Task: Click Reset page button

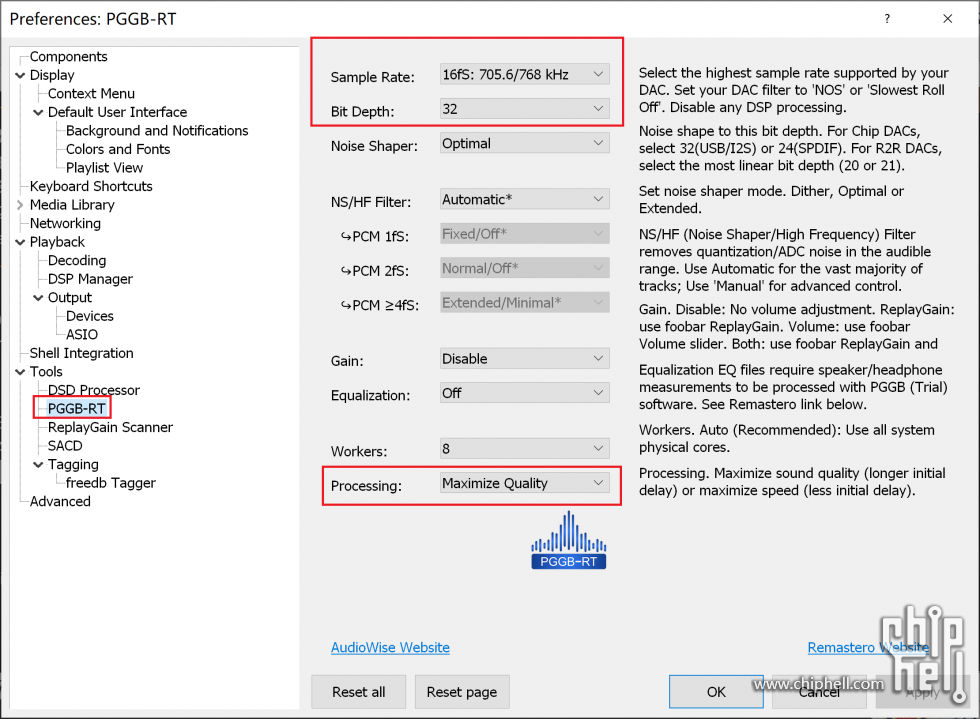Action: 462,692
